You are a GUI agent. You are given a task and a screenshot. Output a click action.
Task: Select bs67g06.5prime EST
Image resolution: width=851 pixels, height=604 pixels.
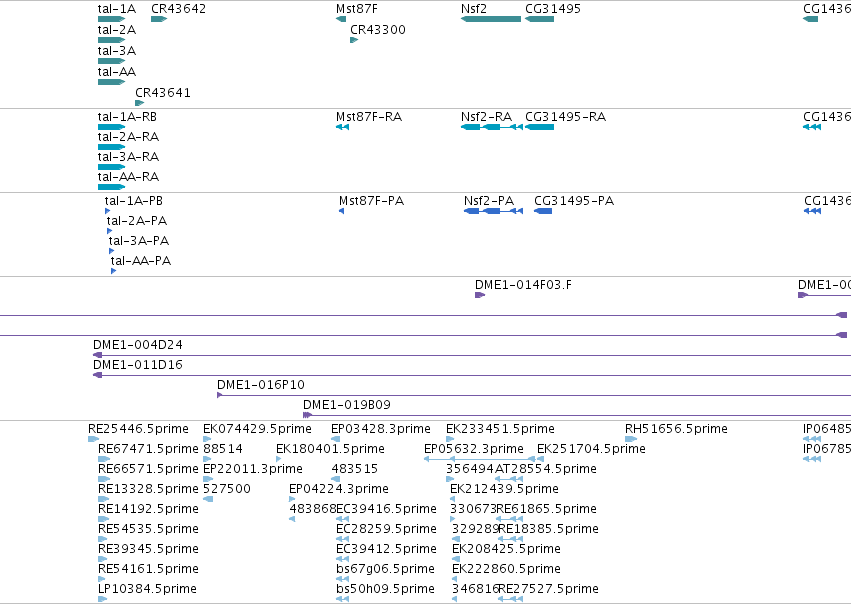pos(342,579)
